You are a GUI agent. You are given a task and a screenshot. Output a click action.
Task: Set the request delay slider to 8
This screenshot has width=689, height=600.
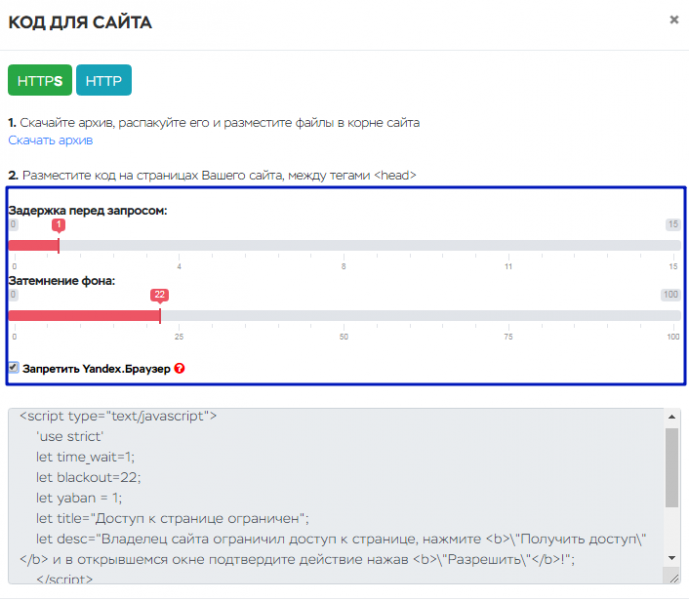click(344, 245)
